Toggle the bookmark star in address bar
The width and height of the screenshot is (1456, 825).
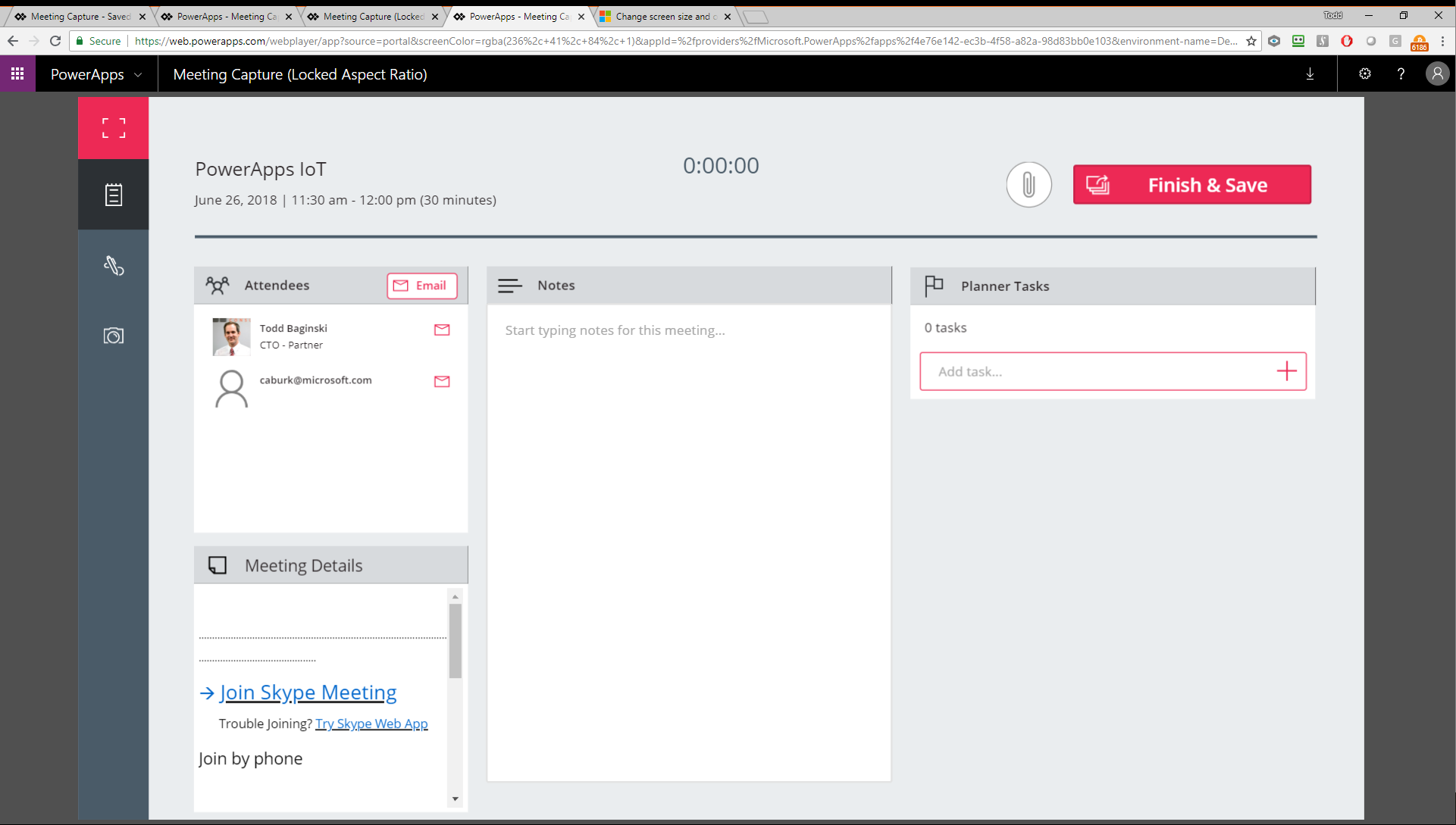pyautogui.click(x=1251, y=41)
